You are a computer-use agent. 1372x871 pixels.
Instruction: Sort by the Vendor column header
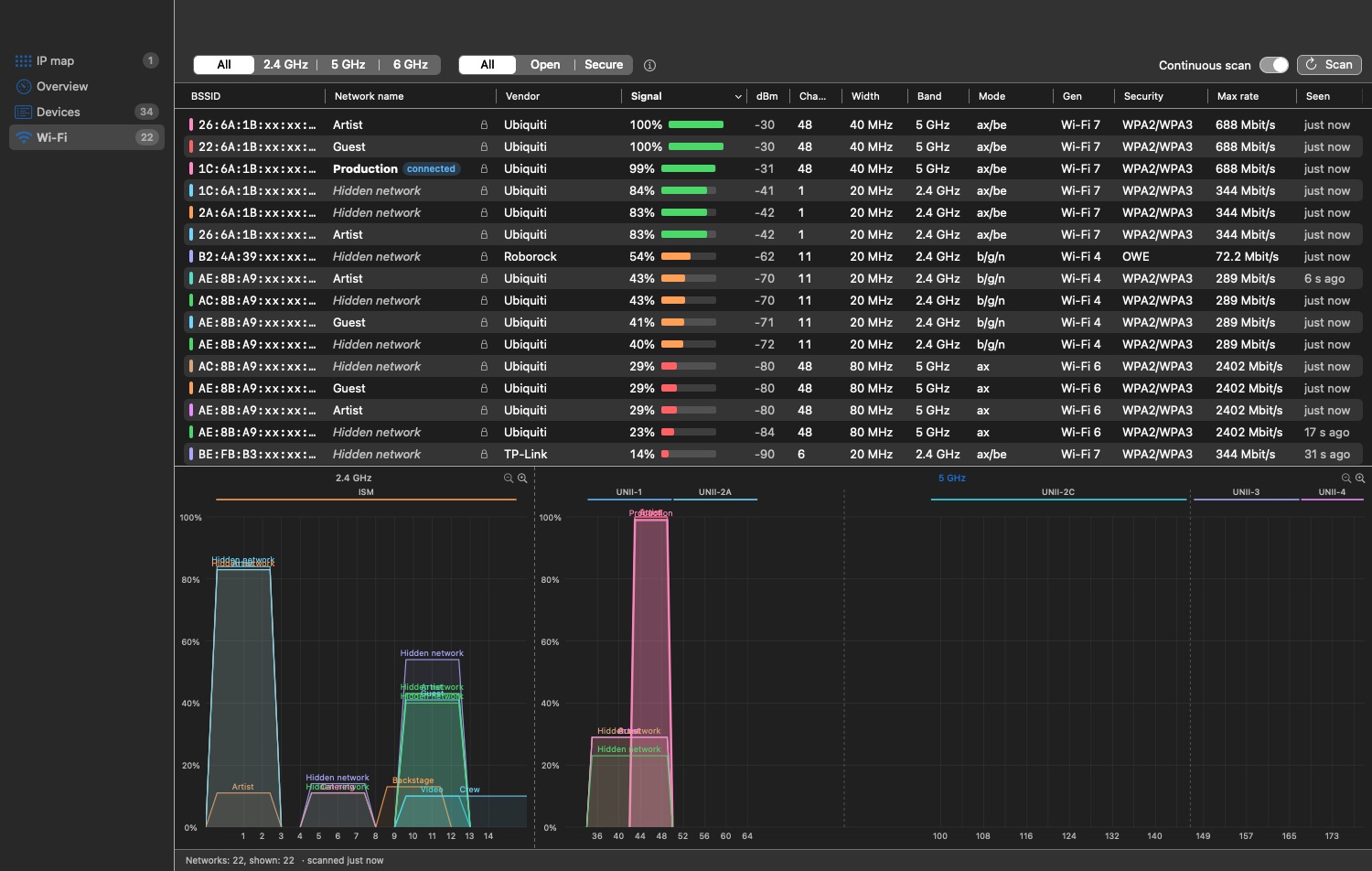pyautogui.click(x=560, y=96)
